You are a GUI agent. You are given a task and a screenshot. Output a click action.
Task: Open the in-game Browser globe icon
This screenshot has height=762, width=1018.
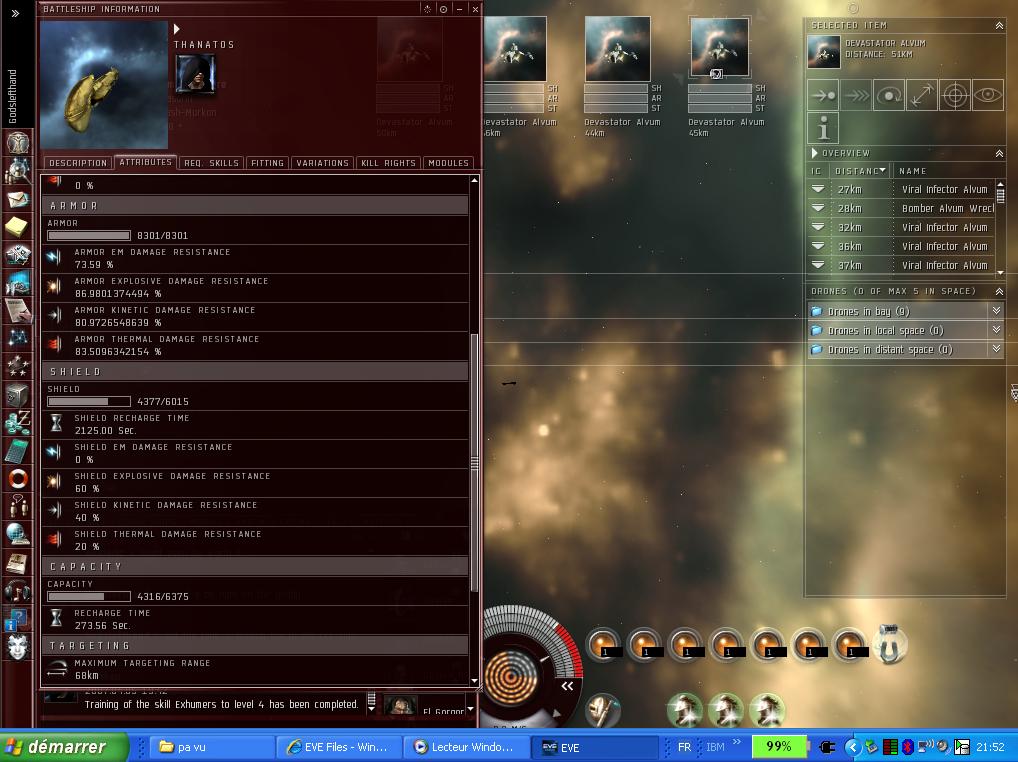(x=18, y=534)
